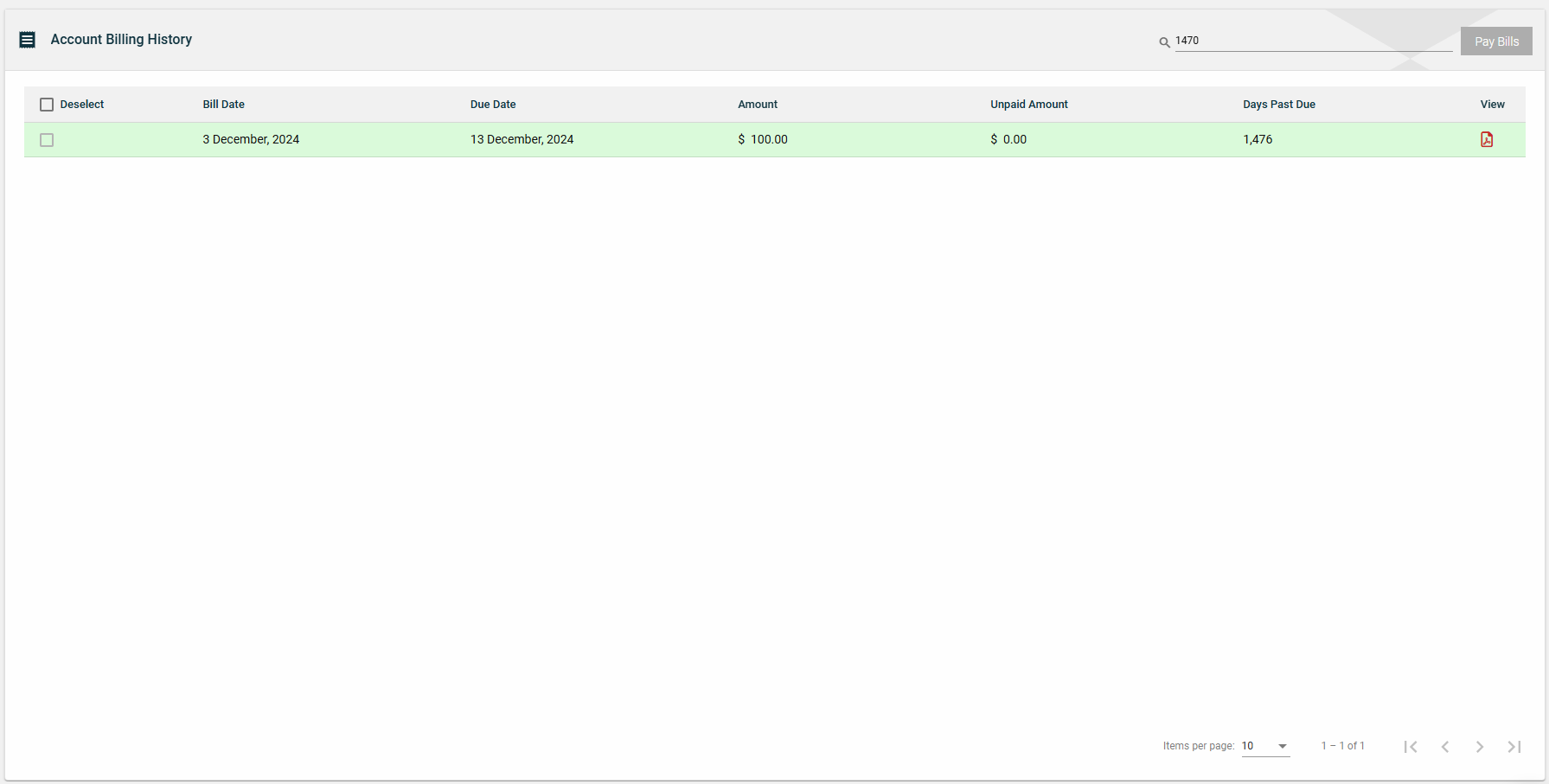1549x784 pixels.
Task: Sort by the Bill Date column header
Action: [x=223, y=104]
